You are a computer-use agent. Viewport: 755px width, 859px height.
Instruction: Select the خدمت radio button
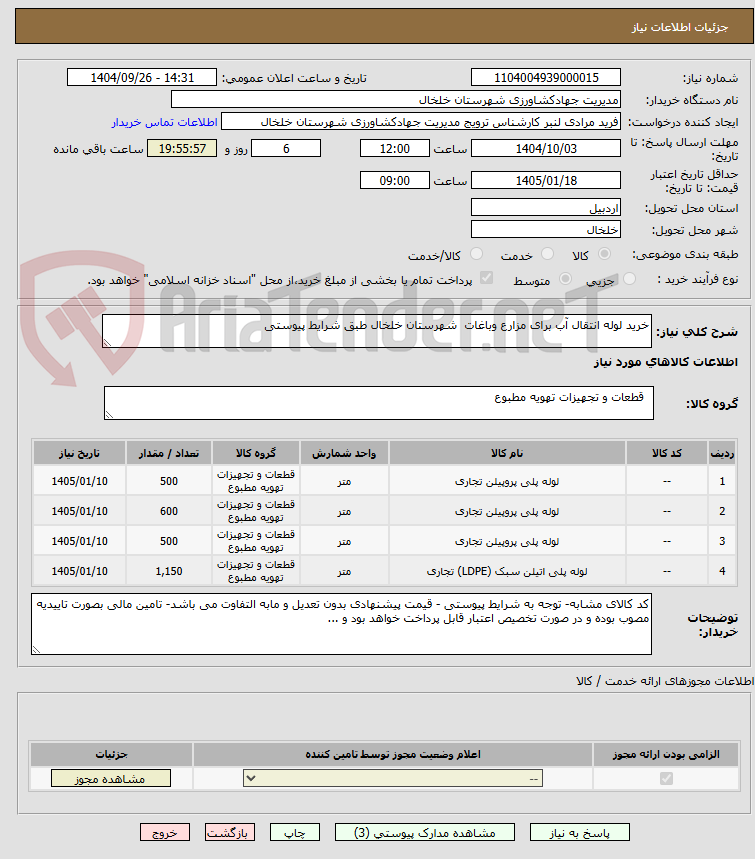point(547,254)
